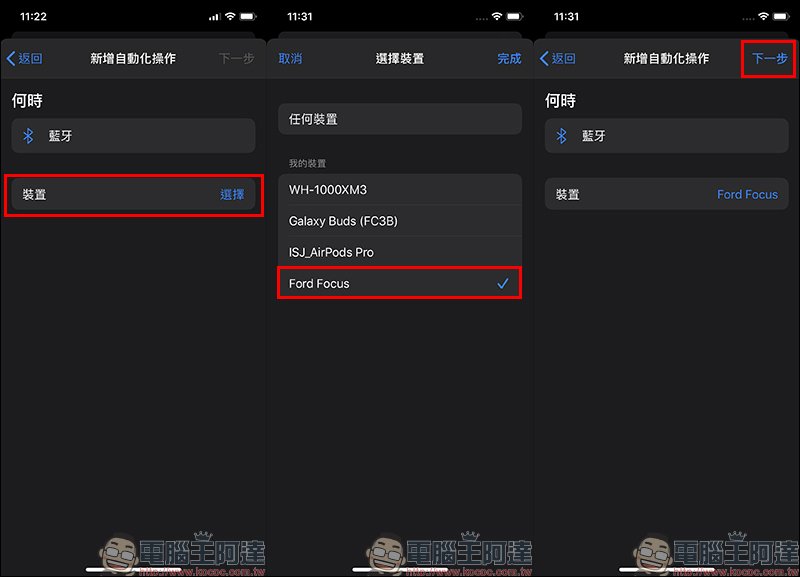
Task: Tap the Bluetooth icon in right screen
Action: (561, 136)
